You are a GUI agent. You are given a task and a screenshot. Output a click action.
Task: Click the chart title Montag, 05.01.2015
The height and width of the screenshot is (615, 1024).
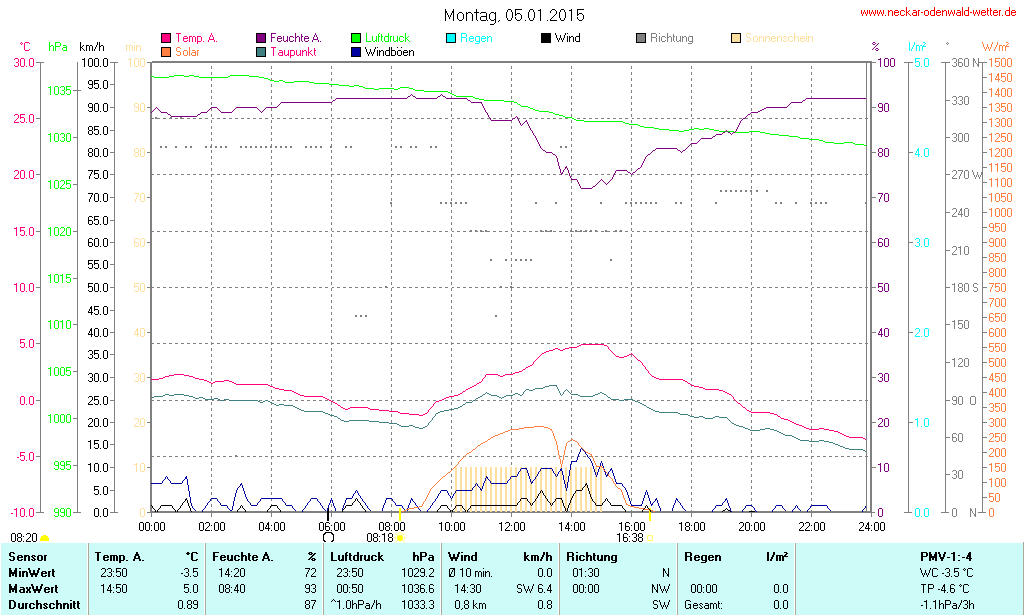[x=514, y=16]
